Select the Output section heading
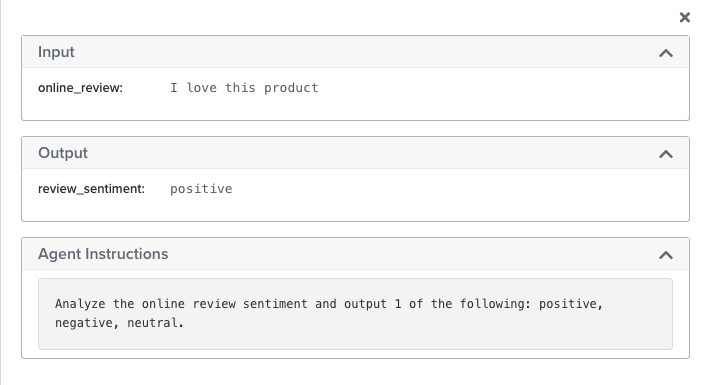704x385 pixels. pyautogui.click(x=63, y=153)
